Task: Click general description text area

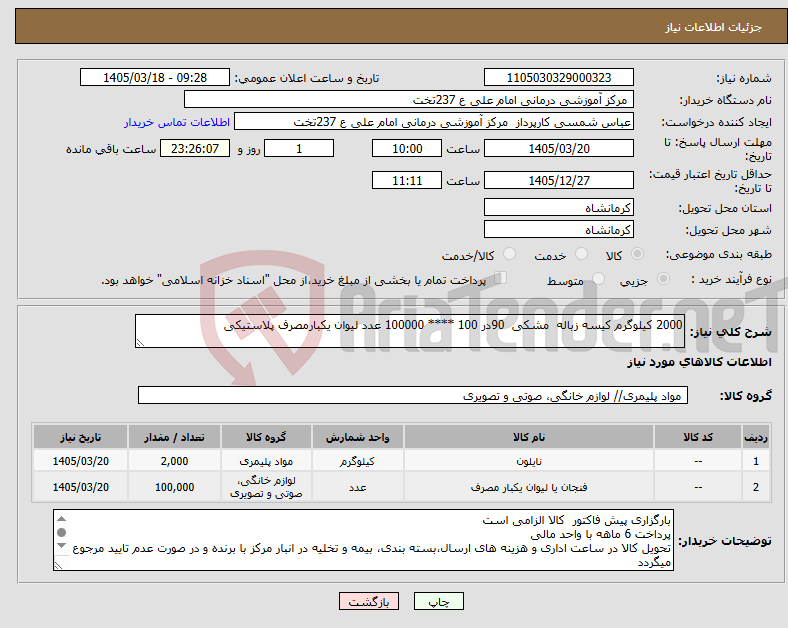Action: 410,331
